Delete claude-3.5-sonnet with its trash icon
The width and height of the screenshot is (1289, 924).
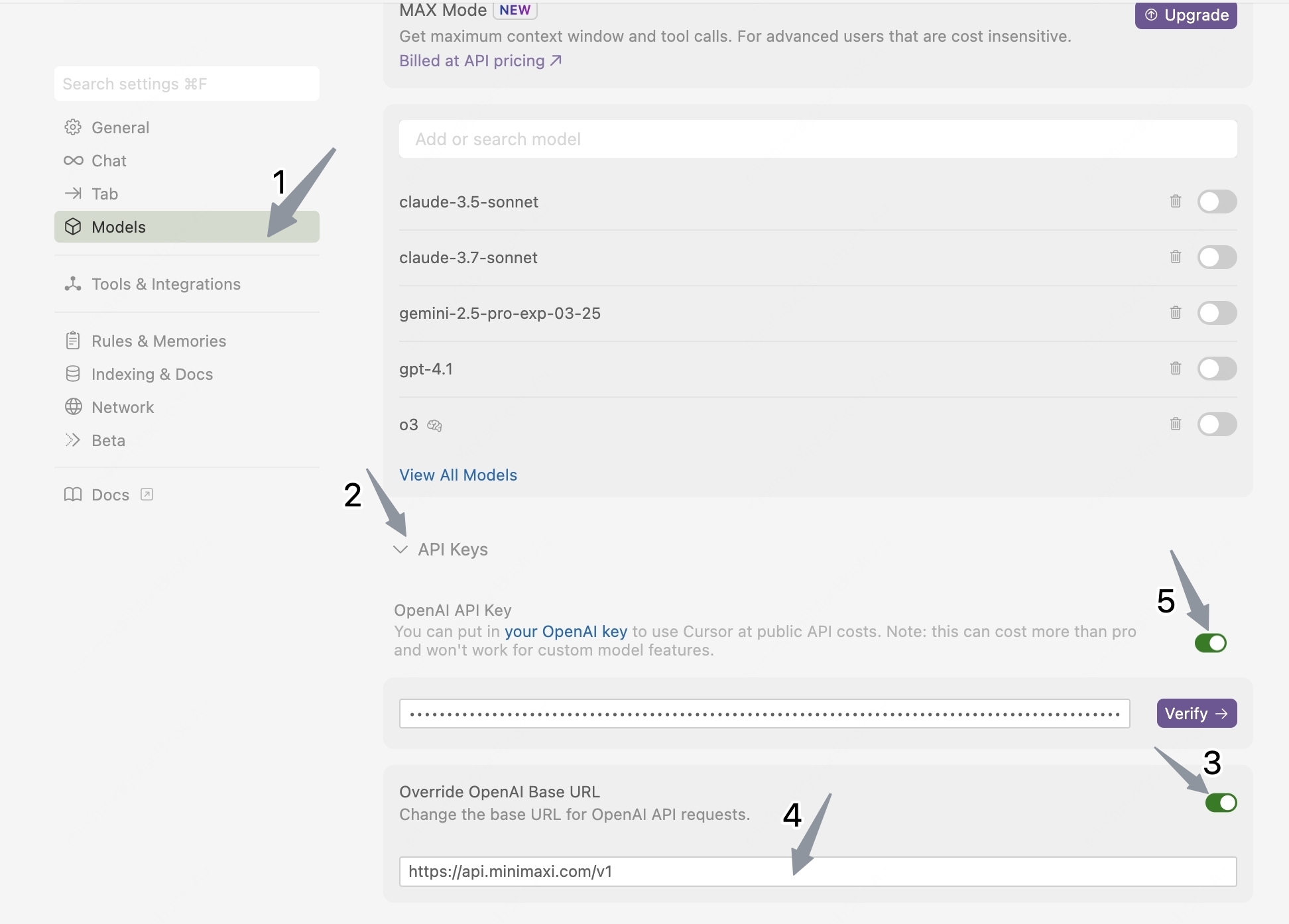pos(1176,201)
